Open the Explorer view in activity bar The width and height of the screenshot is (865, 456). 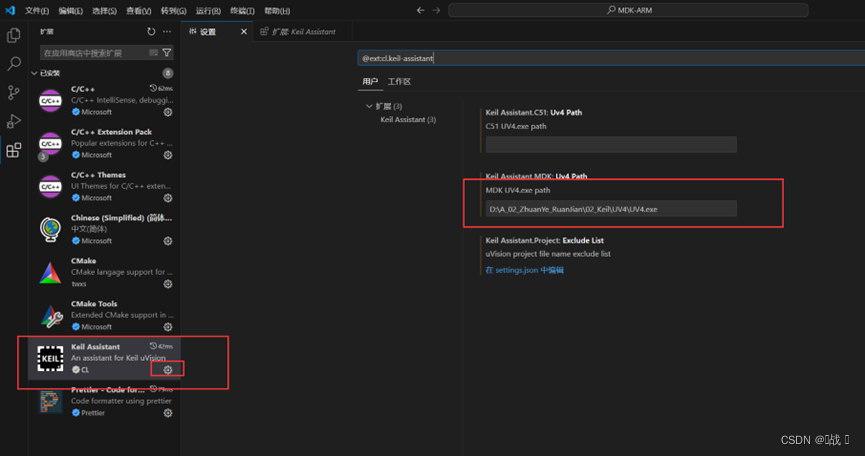point(14,35)
